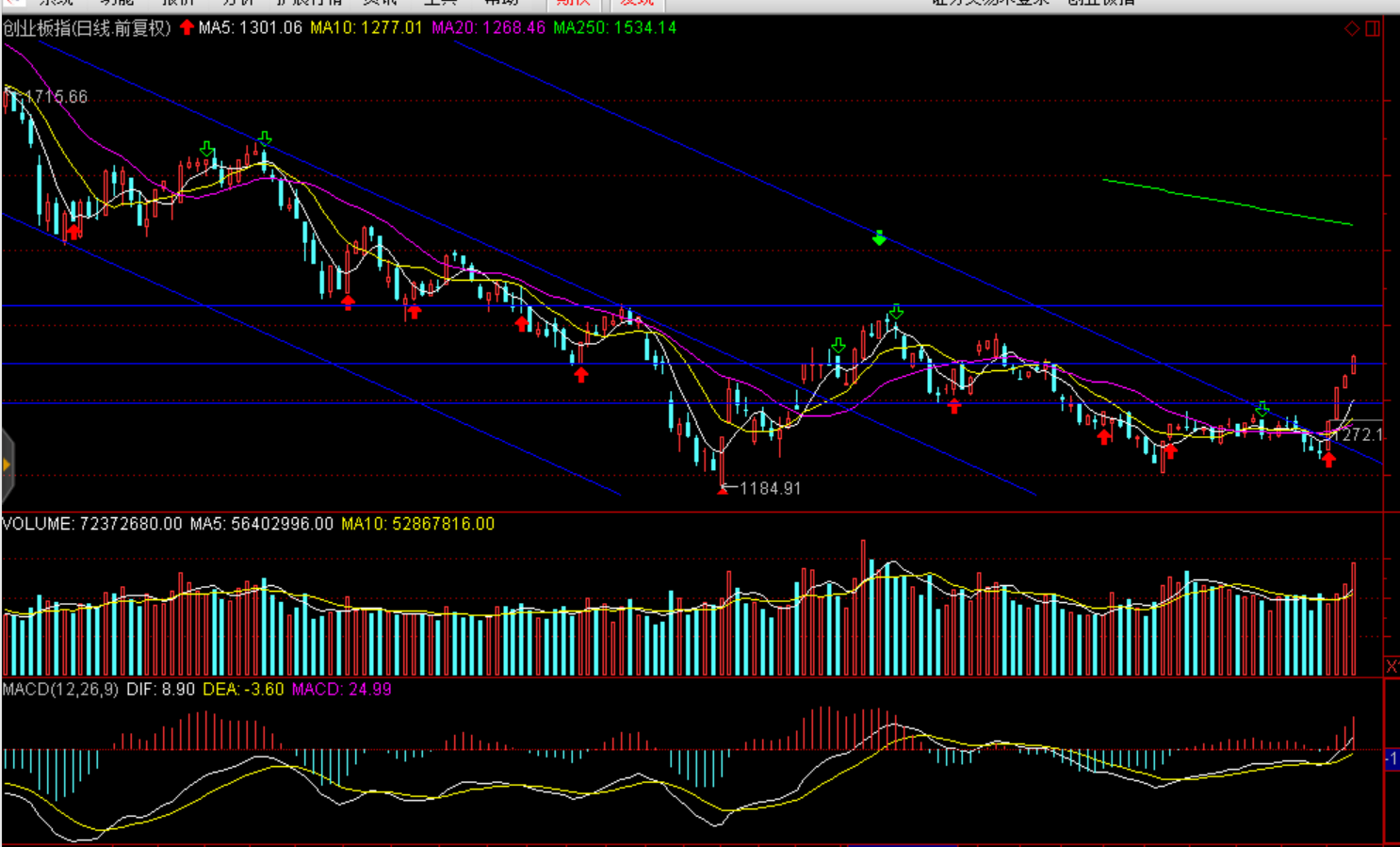Click the 1715.66 high price label
The image size is (1400, 847).
pos(56,97)
